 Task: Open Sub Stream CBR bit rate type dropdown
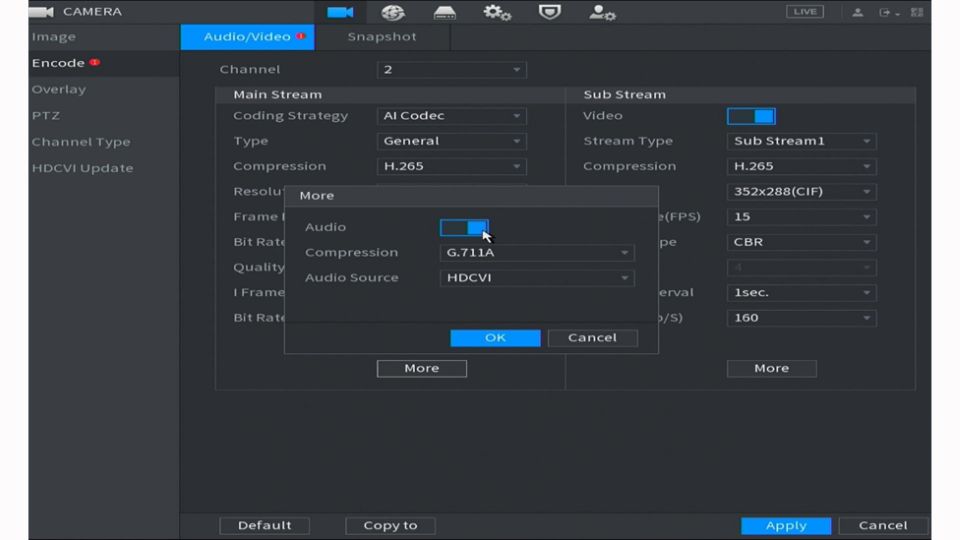click(x=801, y=242)
